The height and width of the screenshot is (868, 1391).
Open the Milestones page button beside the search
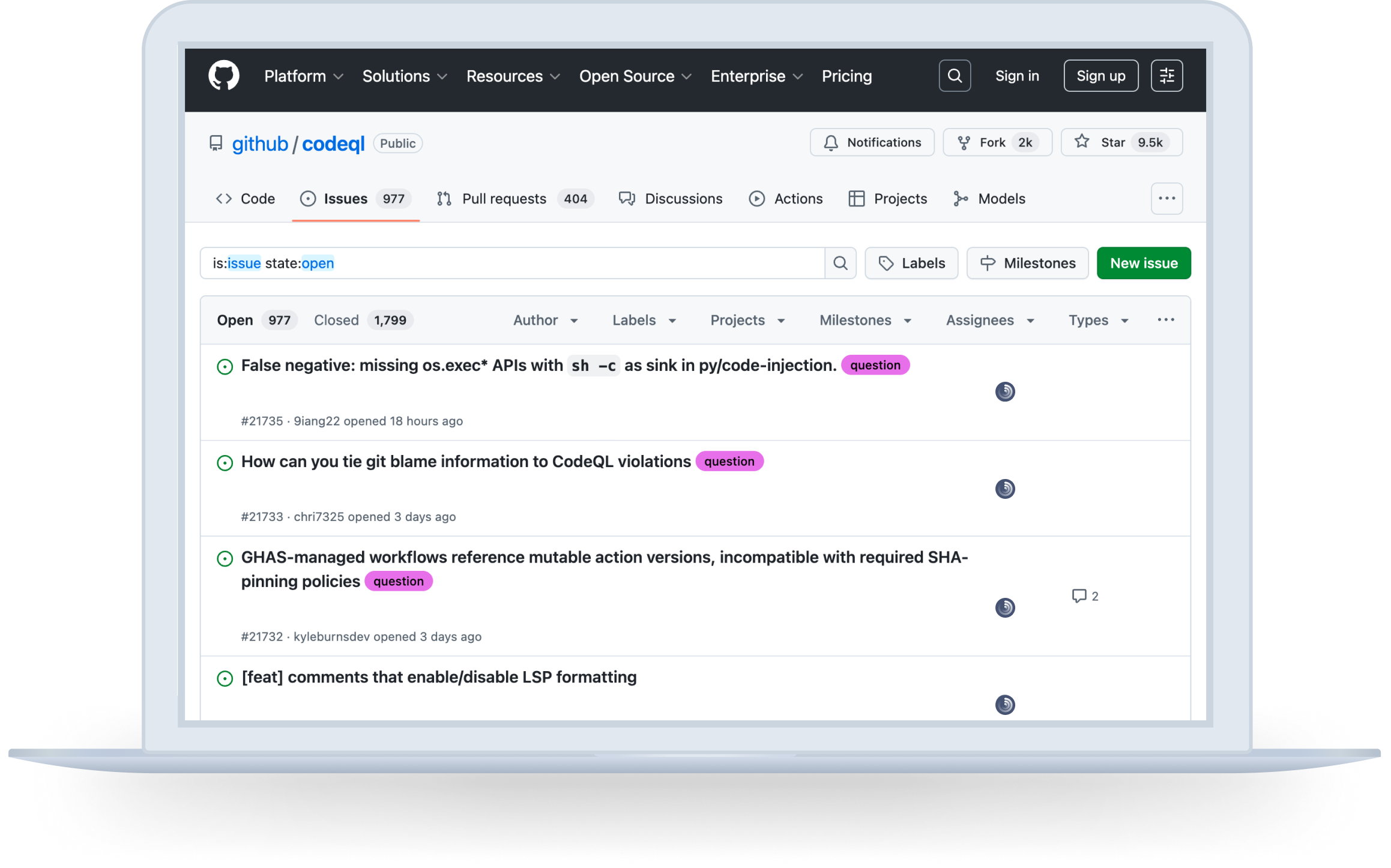click(x=1027, y=263)
